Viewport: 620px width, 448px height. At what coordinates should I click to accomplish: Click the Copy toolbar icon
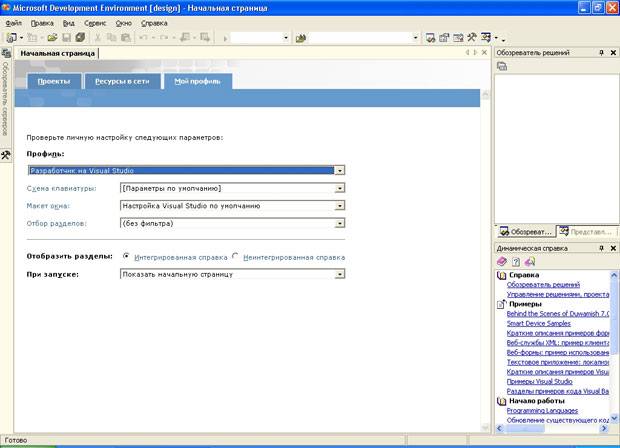[112, 38]
